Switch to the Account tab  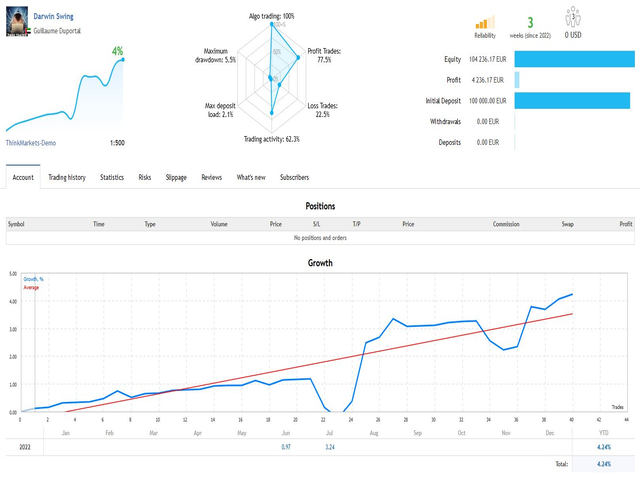(x=23, y=177)
